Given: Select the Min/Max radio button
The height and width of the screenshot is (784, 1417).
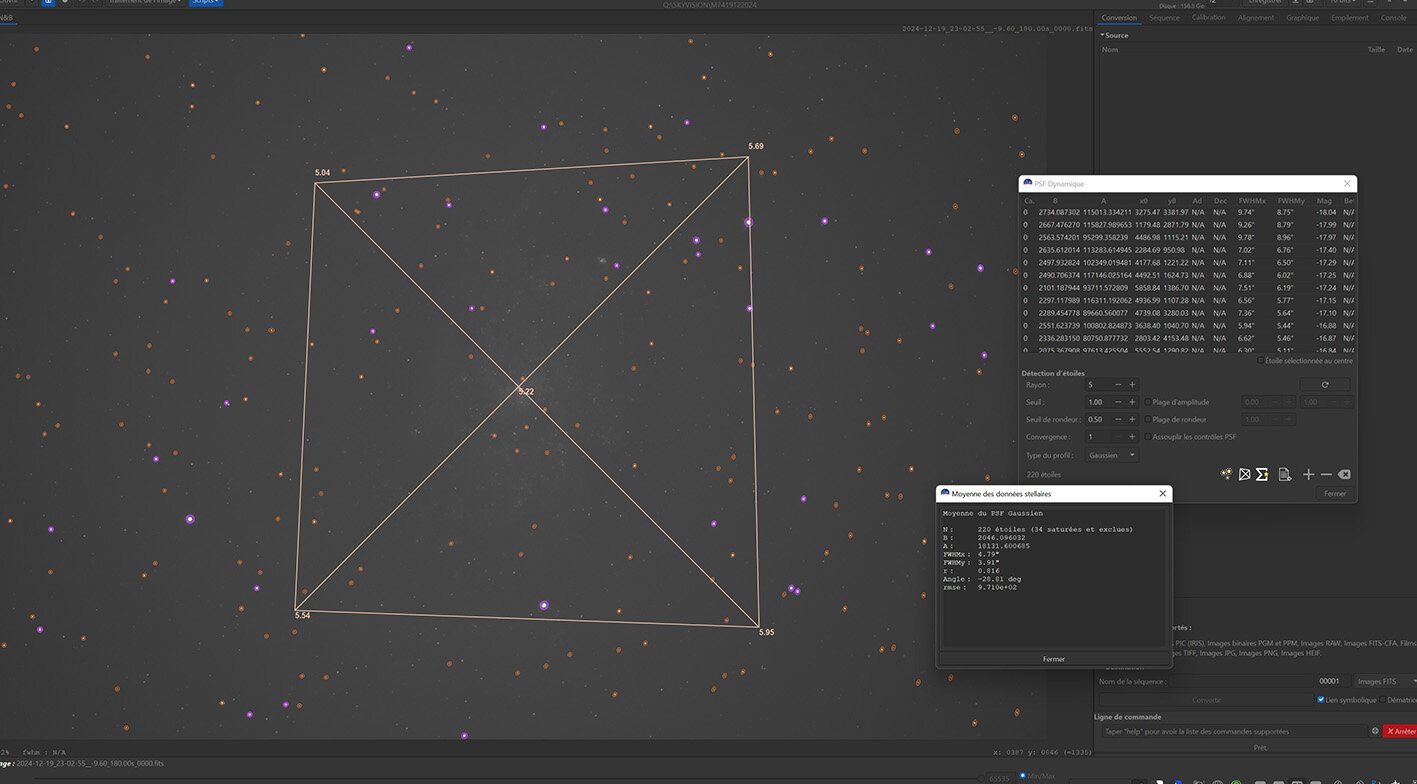Looking at the screenshot, I should click(1022, 776).
